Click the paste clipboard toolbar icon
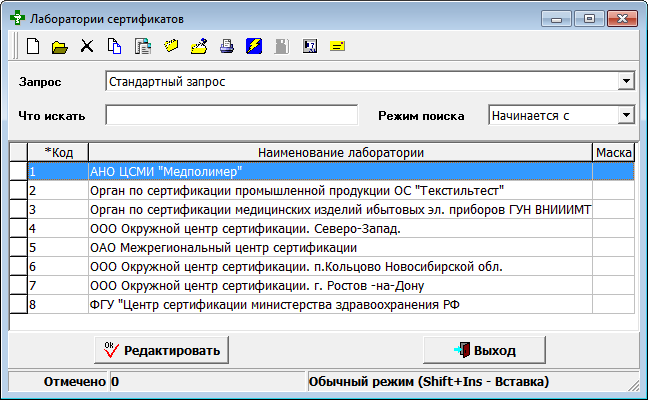 (x=143, y=46)
